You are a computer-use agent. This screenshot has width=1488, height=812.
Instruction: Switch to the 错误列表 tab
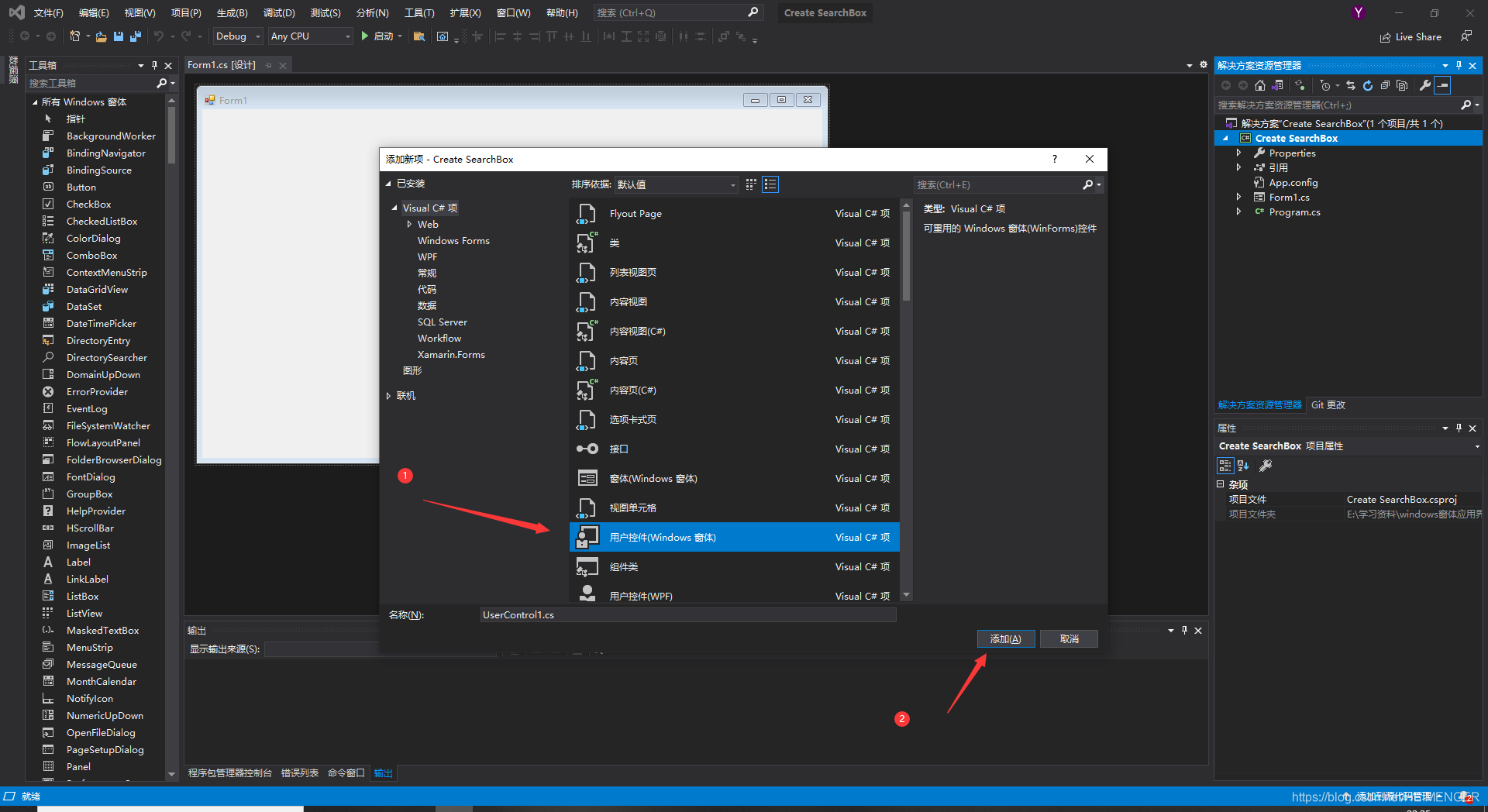pyautogui.click(x=299, y=773)
